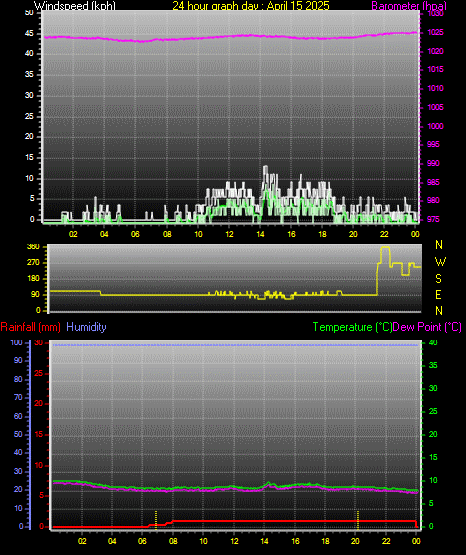Click yellow dotted marker near hour 07 in rainfall chart
Viewport: 466px width, 555px height.
[156, 520]
